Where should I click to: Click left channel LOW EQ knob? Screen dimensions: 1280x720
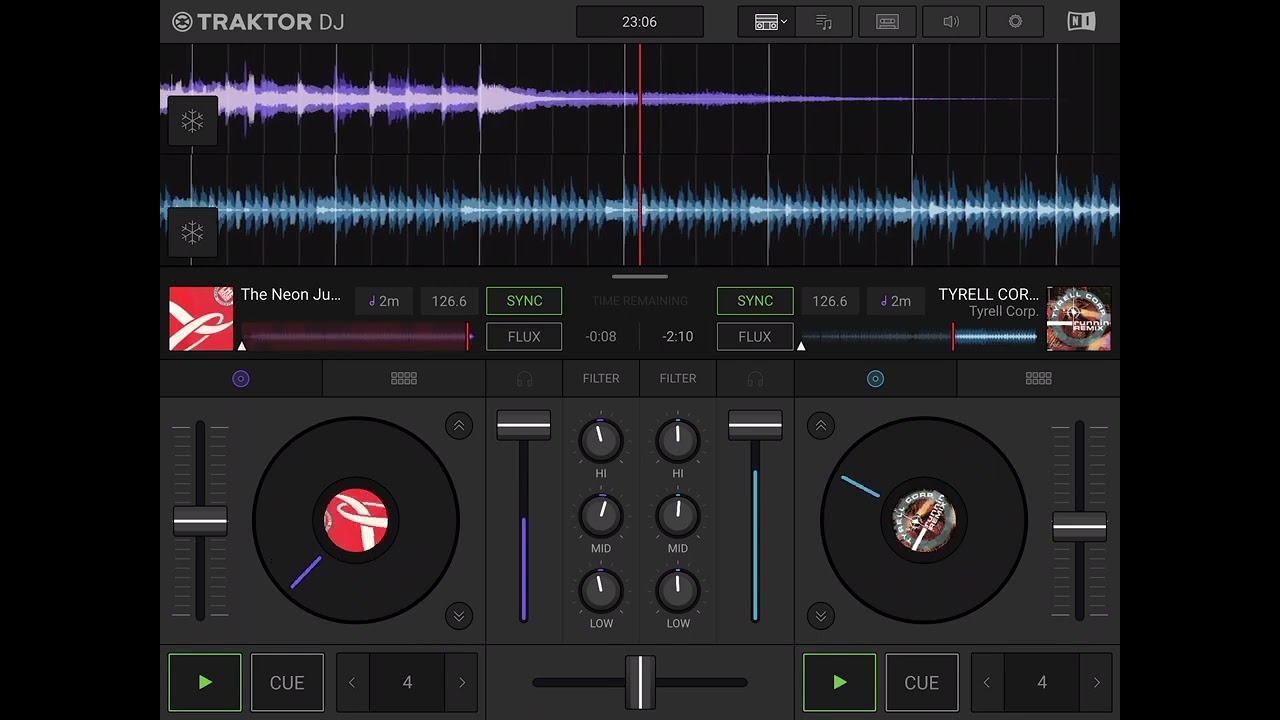[601, 591]
